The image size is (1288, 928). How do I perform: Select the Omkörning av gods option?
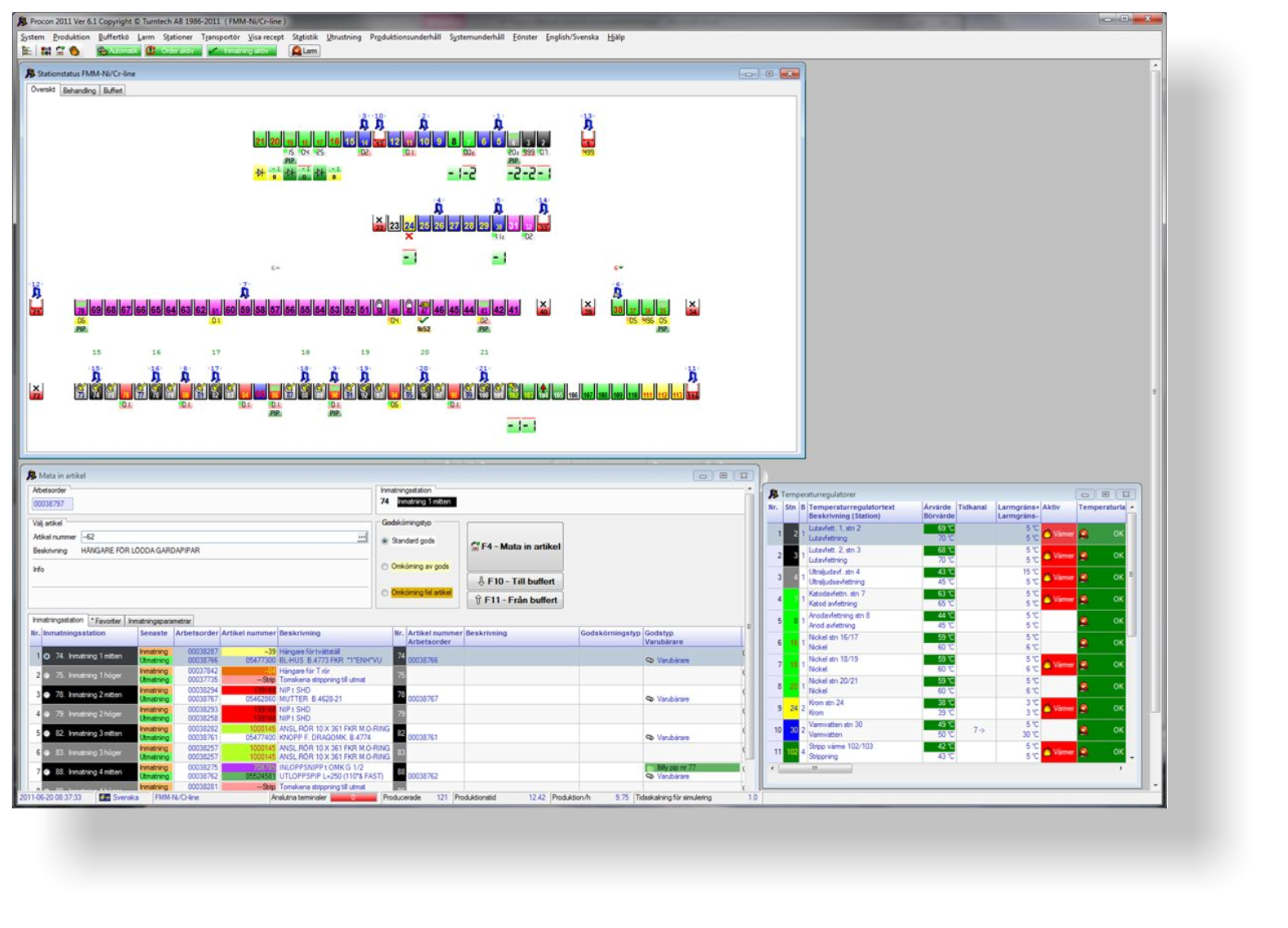[385, 566]
